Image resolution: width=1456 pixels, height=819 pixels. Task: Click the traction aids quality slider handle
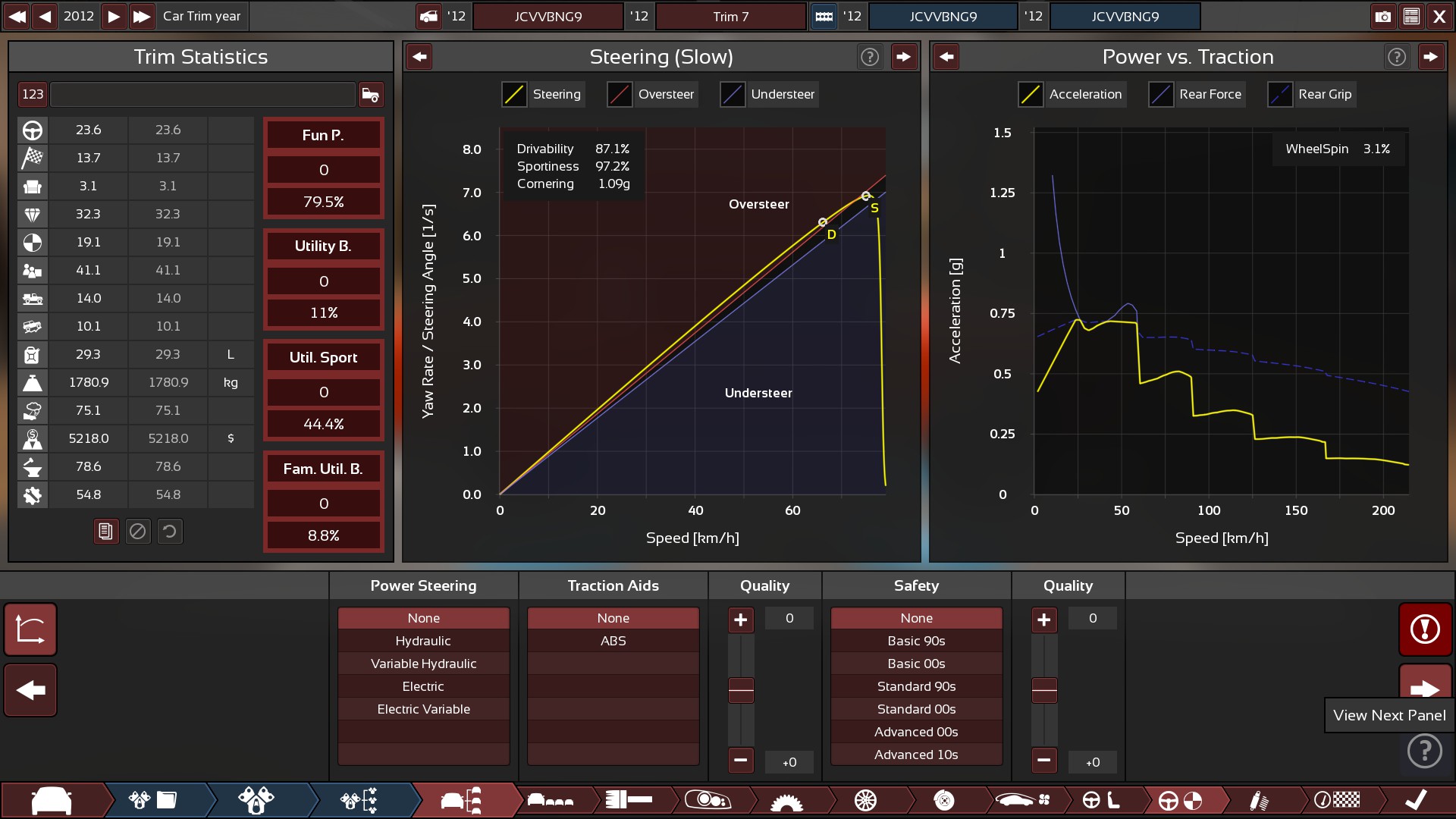point(741,690)
